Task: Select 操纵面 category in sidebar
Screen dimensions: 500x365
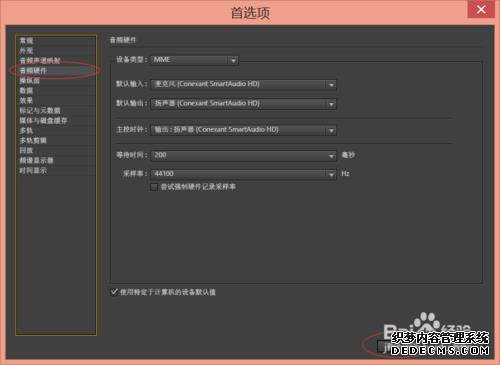Action: pos(30,81)
